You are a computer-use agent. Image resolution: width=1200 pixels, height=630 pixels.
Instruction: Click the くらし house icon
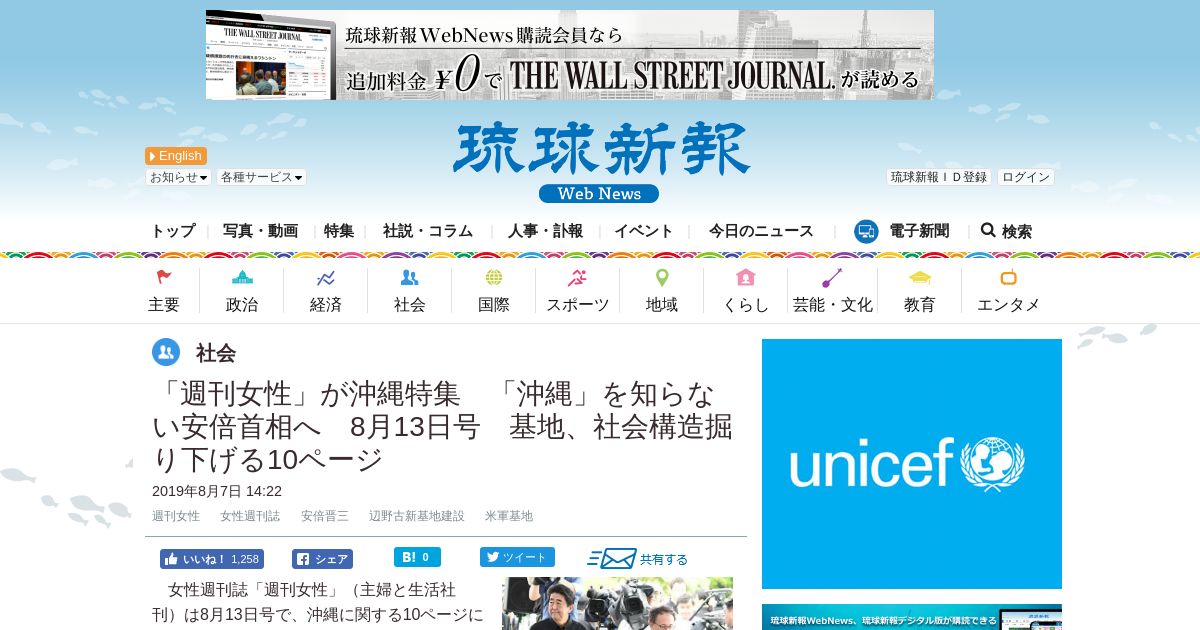tap(745, 278)
